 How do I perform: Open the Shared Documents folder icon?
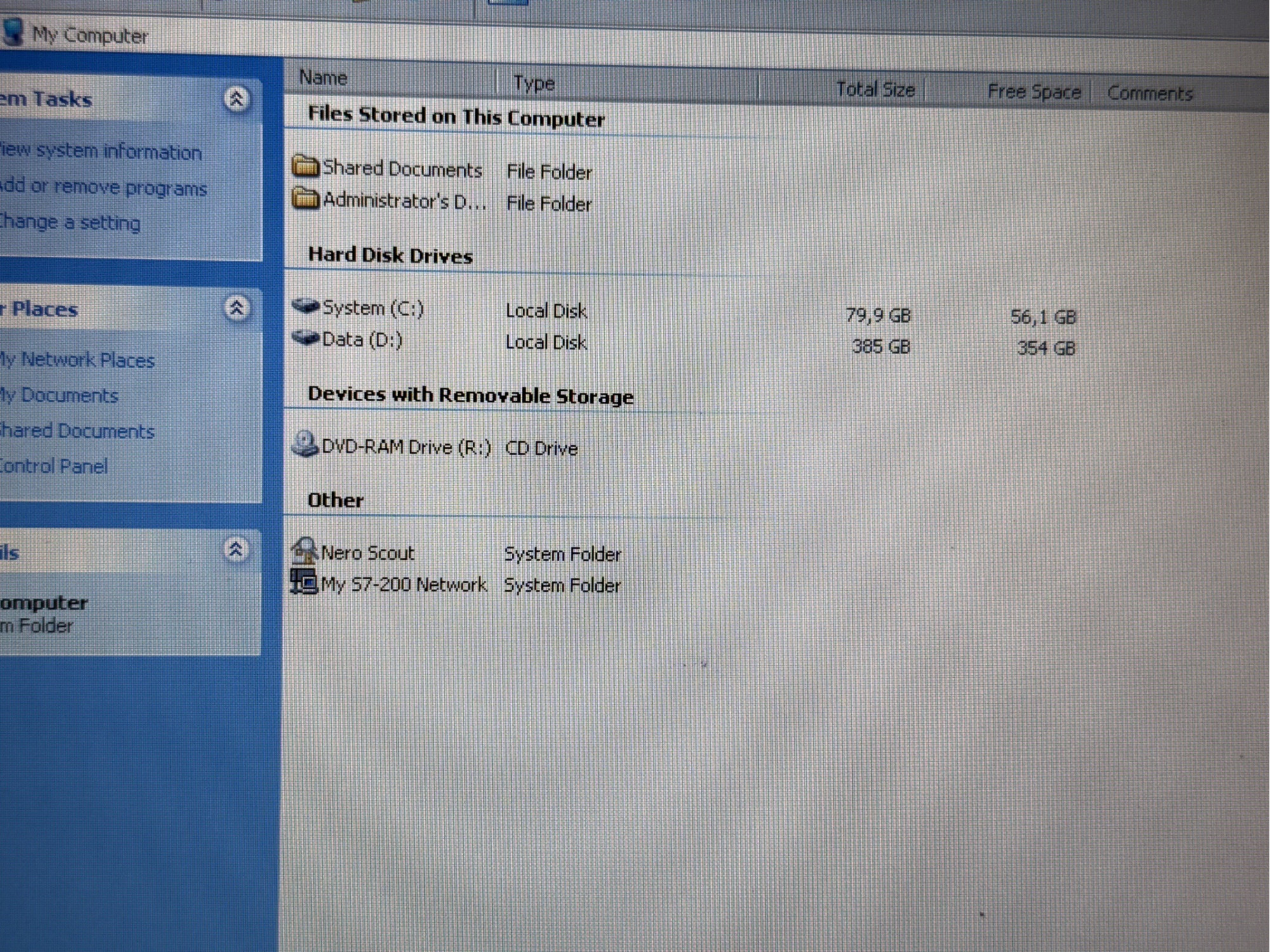(x=305, y=166)
